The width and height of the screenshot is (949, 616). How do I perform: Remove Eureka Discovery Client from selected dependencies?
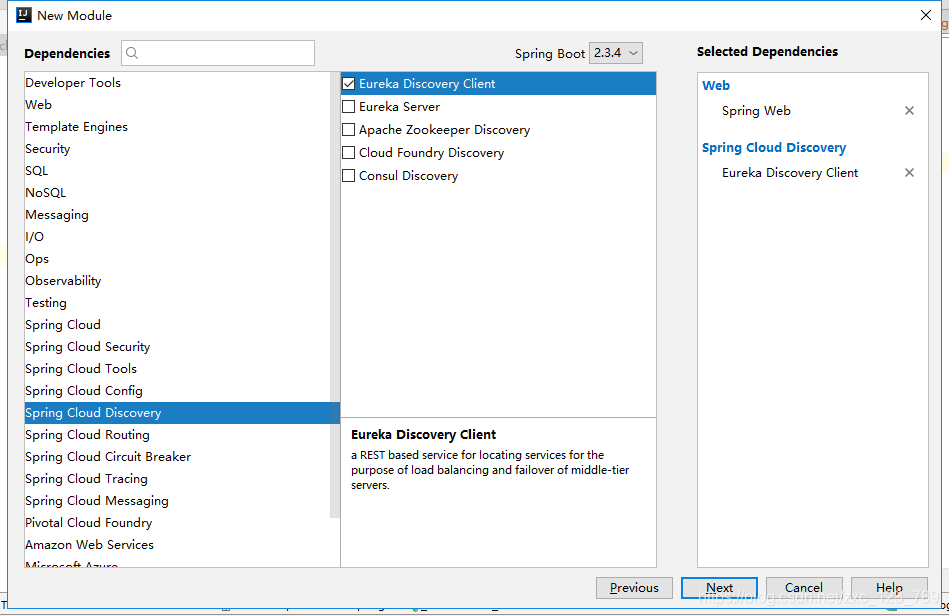tap(909, 172)
